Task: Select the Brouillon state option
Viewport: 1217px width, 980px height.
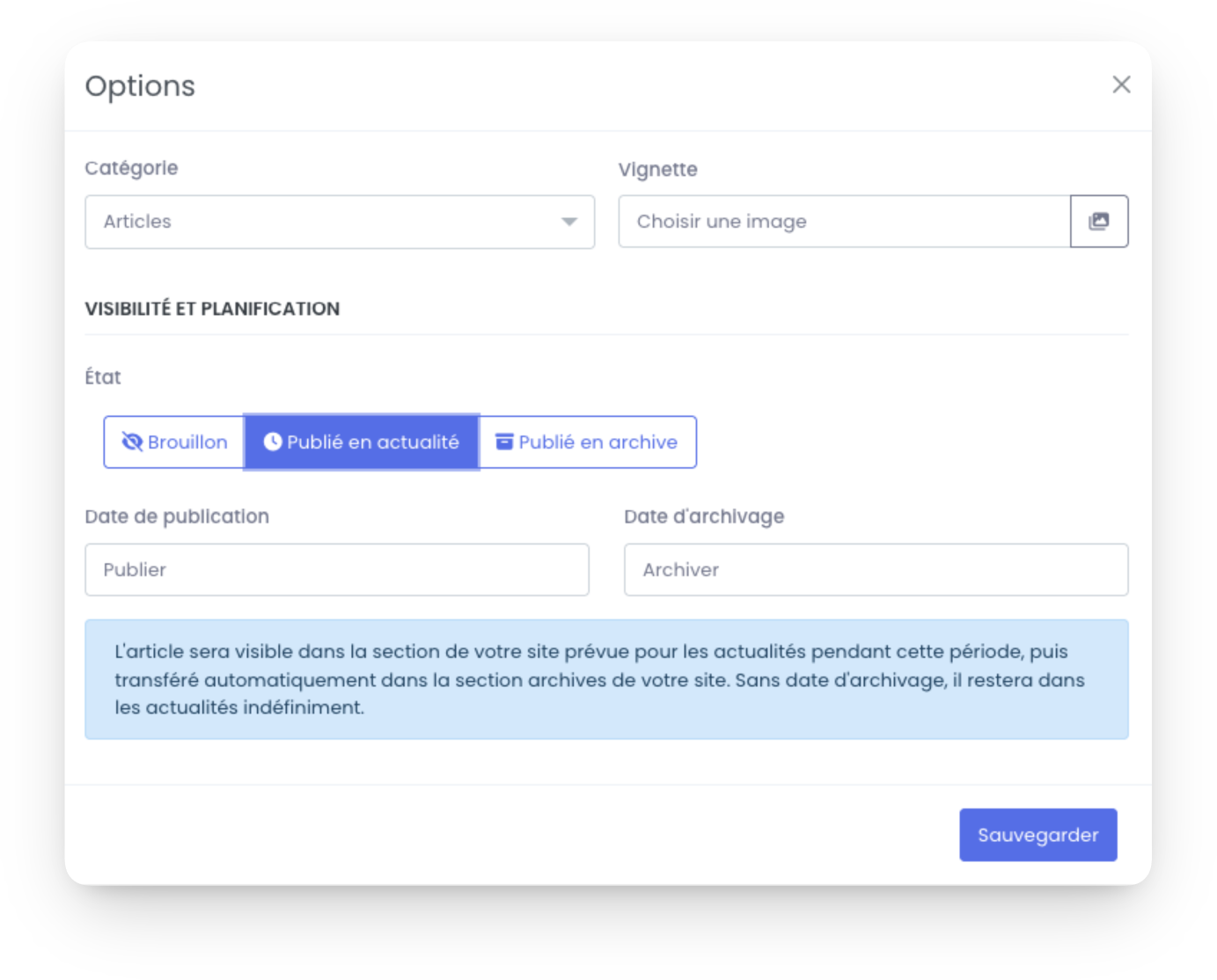Action: [x=174, y=442]
